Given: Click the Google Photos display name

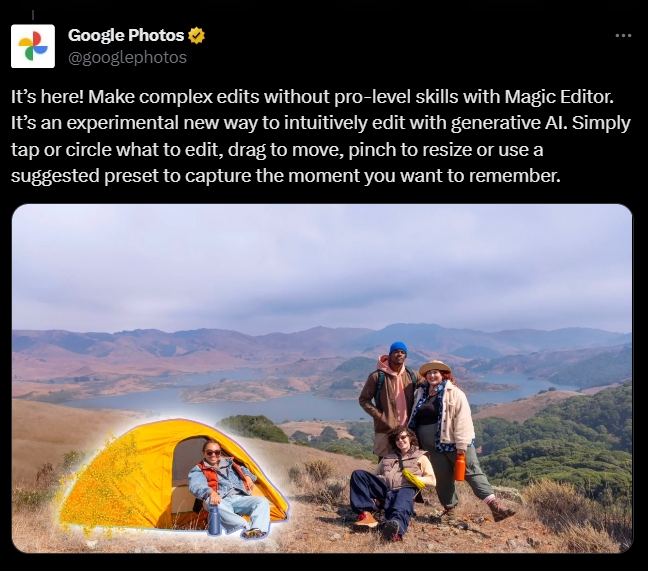Looking at the screenshot, I should pyautogui.click(x=126, y=36).
